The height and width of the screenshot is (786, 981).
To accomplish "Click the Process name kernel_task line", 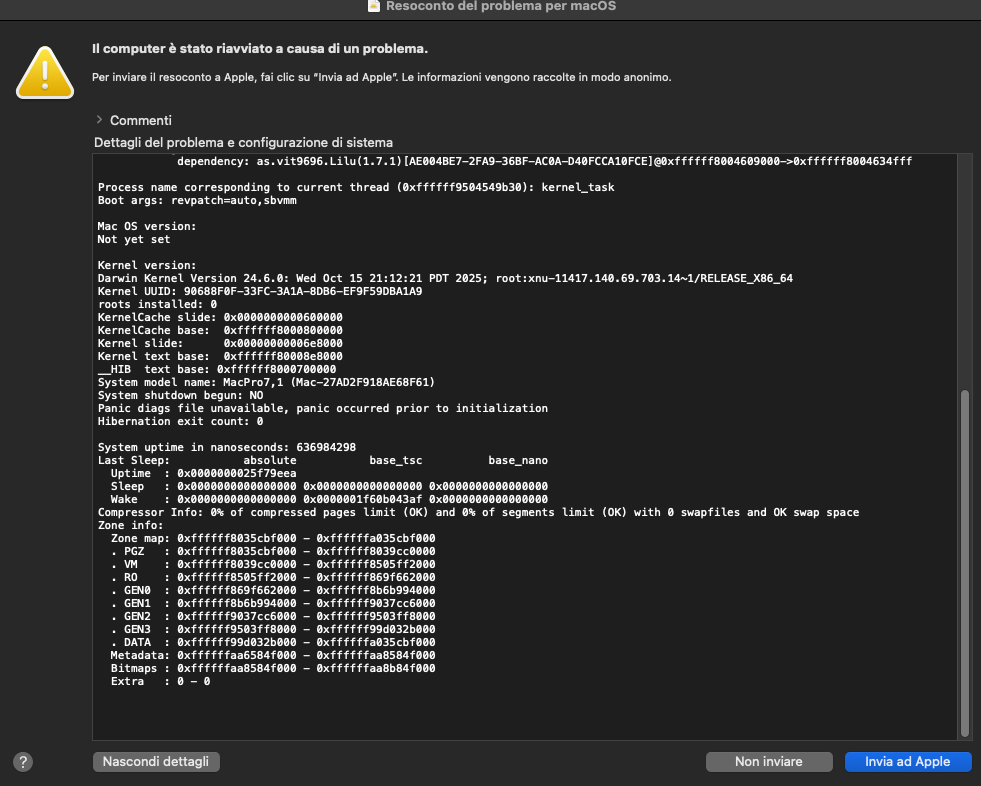I will [356, 187].
